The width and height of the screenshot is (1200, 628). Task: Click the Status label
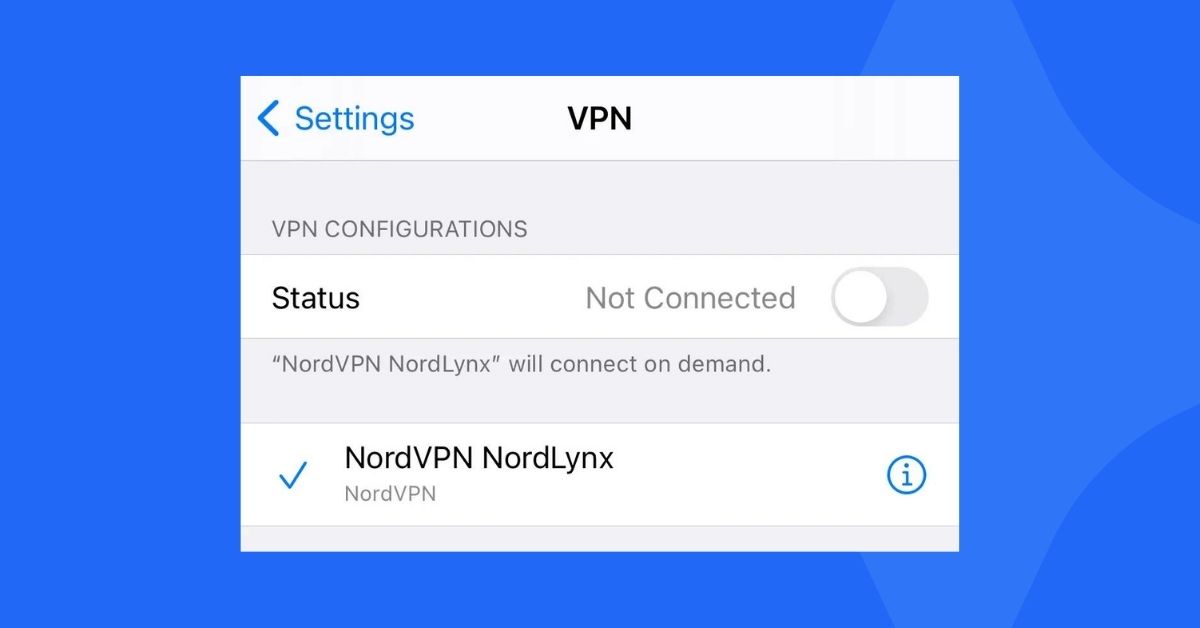click(316, 298)
